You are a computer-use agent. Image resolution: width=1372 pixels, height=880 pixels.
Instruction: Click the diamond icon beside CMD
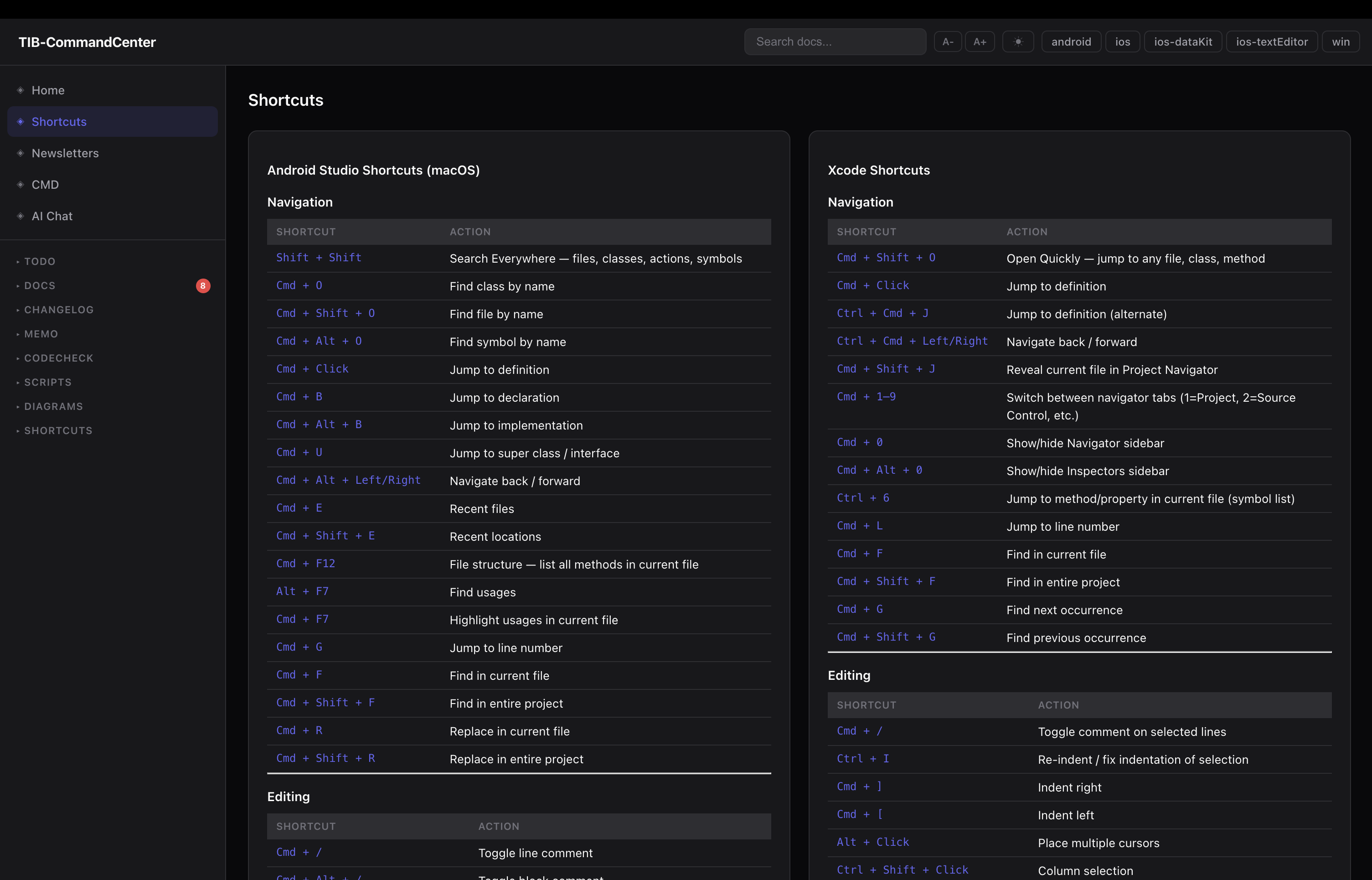tap(20, 185)
